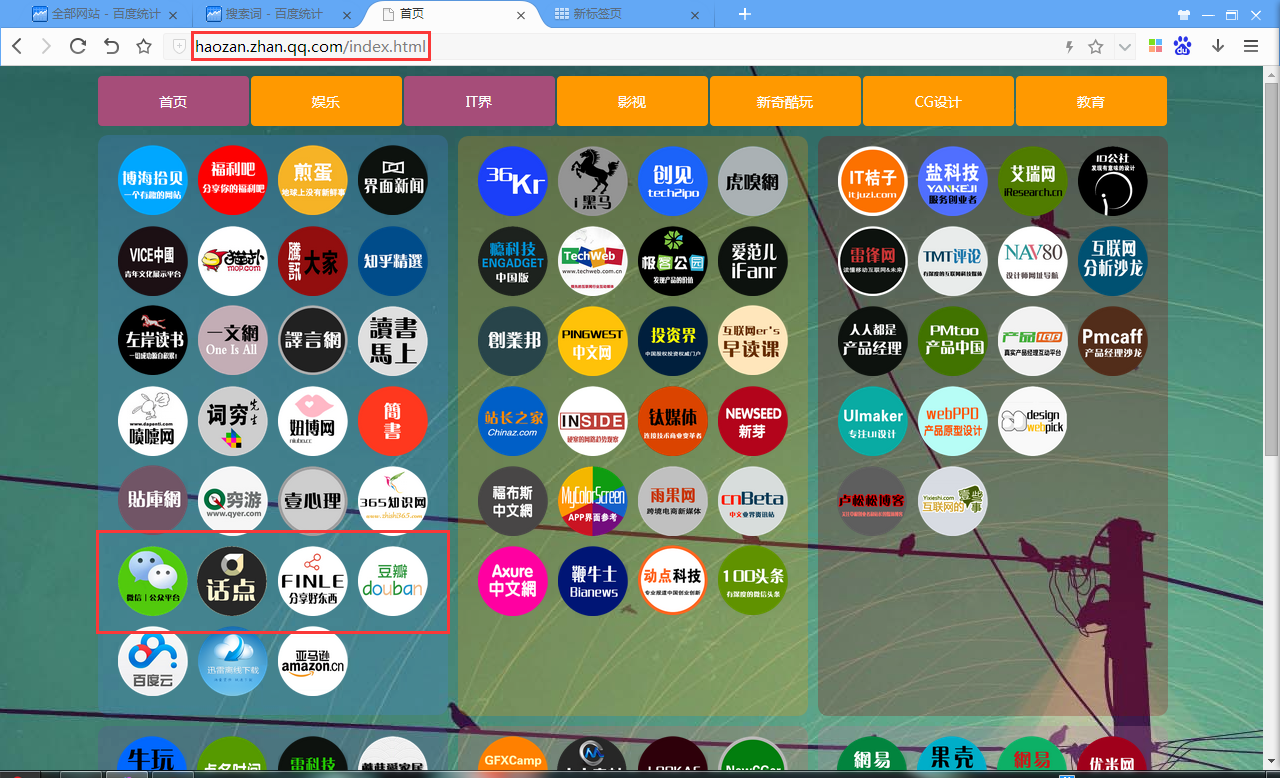1280x778 pixels.
Task: Open the IT桔子 site icon
Action: pyautogui.click(x=873, y=181)
